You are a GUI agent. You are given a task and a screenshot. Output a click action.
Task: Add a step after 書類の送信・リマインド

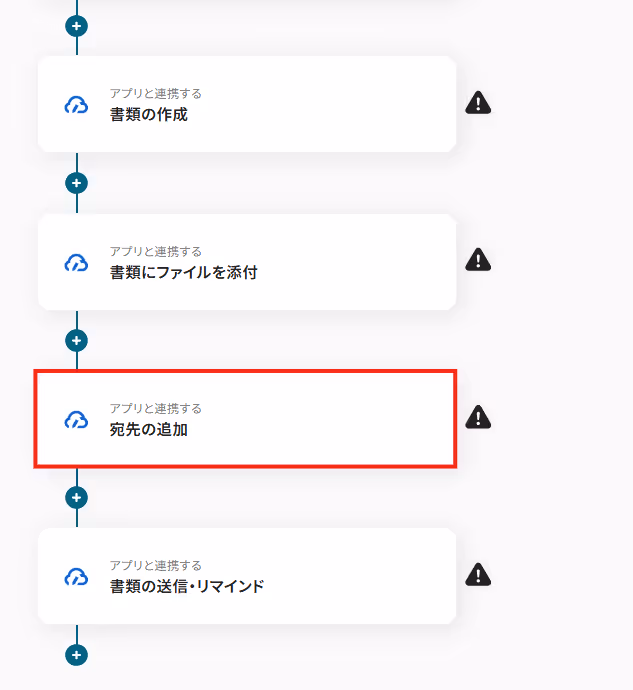[x=77, y=655]
